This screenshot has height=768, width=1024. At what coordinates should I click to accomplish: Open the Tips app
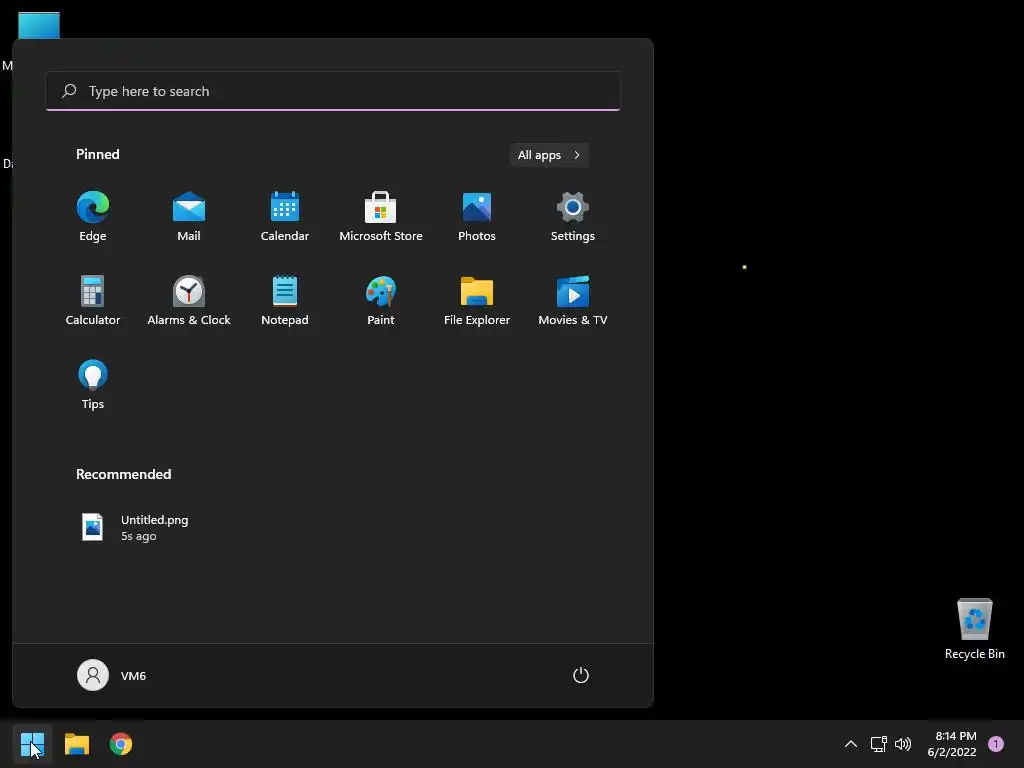(x=93, y=385)
